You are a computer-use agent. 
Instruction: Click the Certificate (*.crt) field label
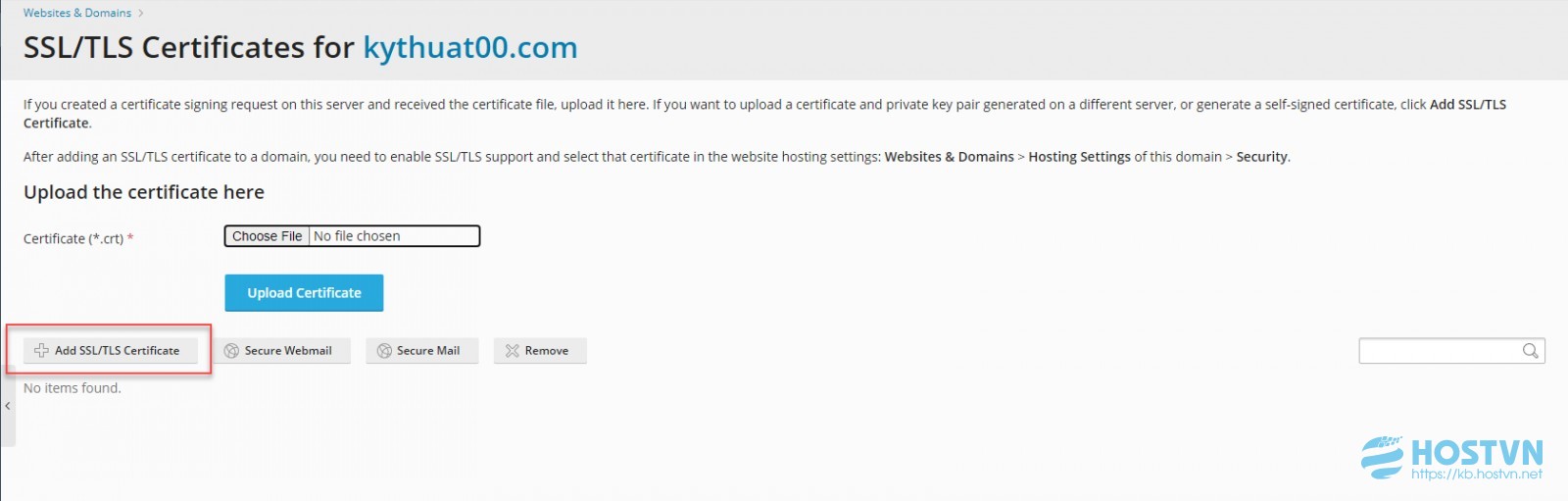73,238
